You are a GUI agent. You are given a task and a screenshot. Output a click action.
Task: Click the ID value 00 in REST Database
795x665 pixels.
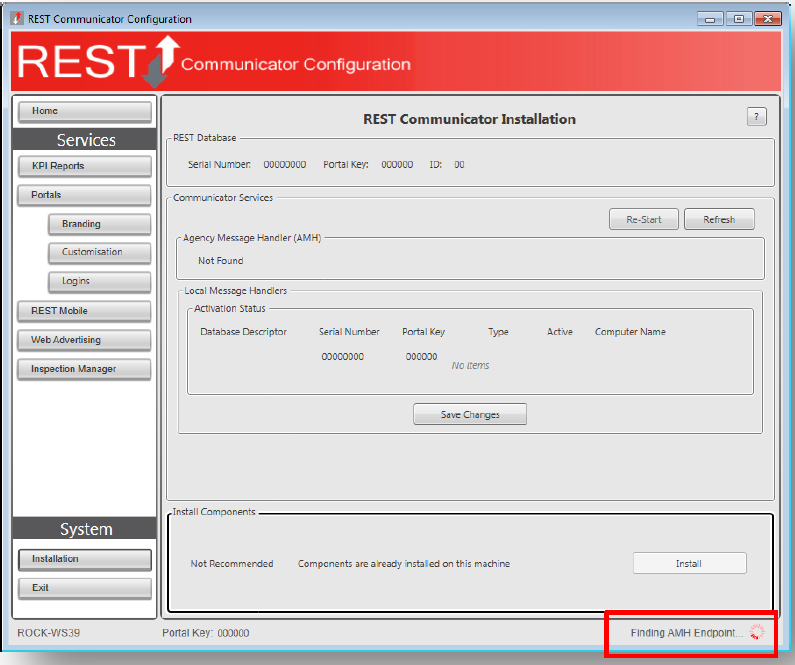point(459,164)
